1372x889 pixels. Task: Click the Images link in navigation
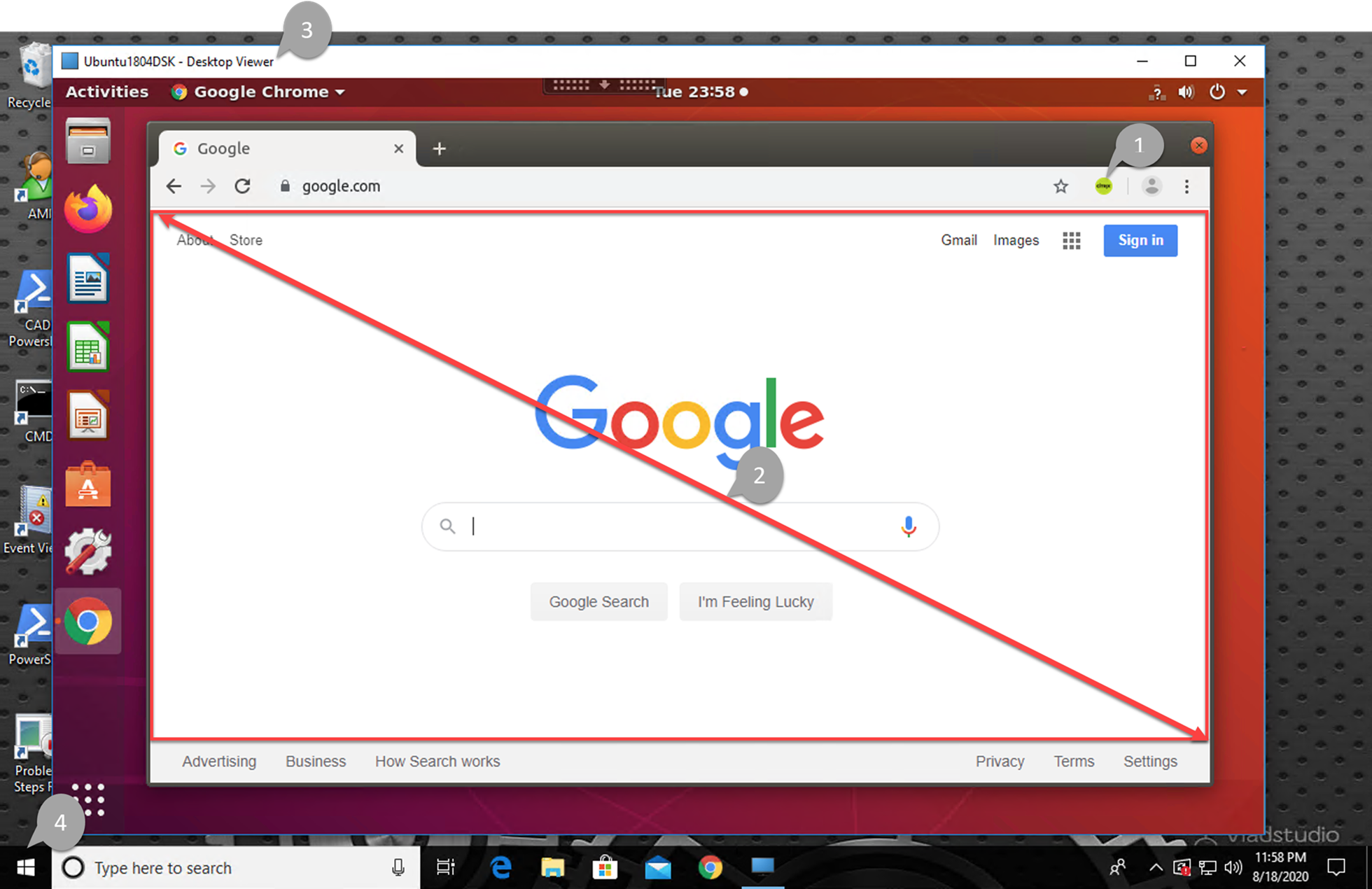click(x=1016, y=240)
